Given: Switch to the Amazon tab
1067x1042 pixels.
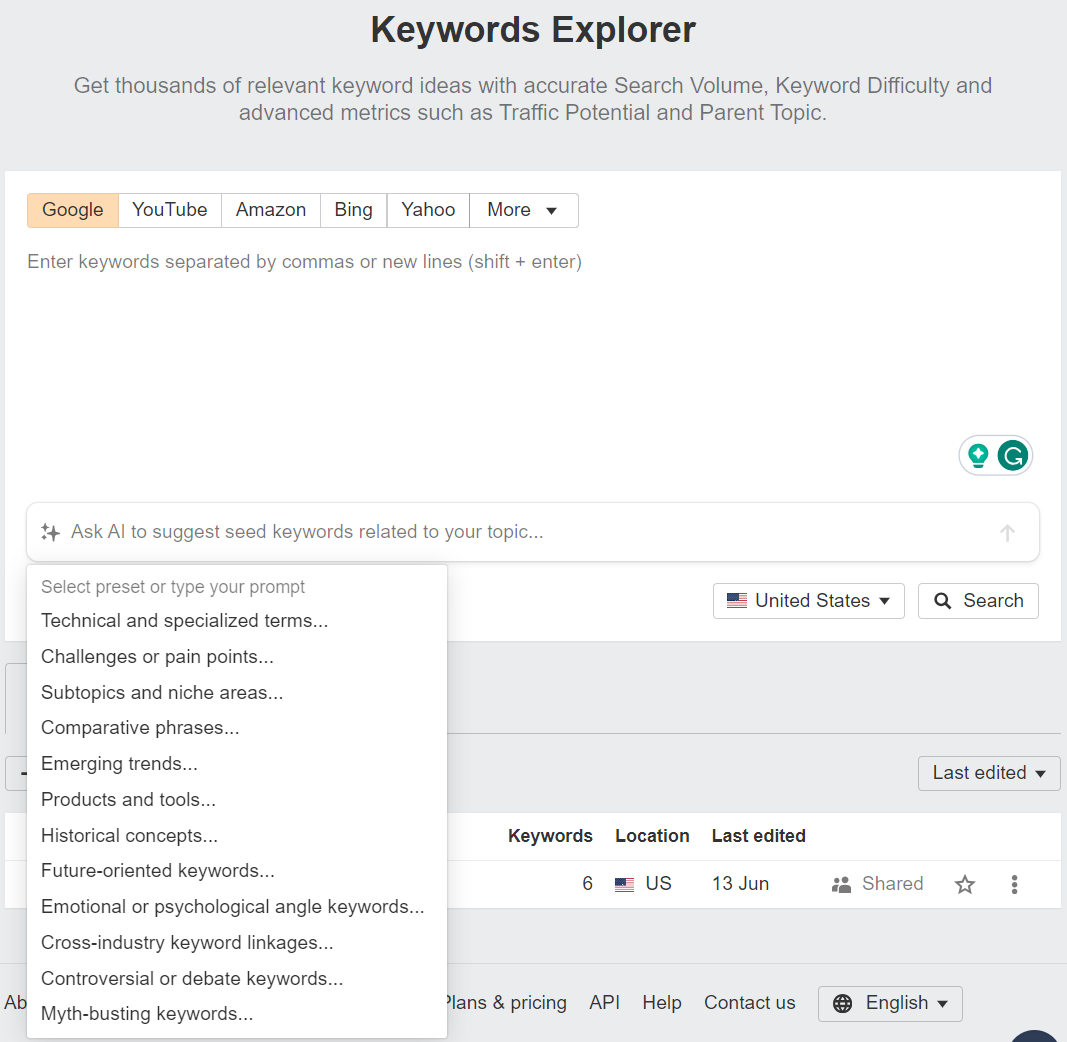Looking at the screenshot, I should coord(271,210).
